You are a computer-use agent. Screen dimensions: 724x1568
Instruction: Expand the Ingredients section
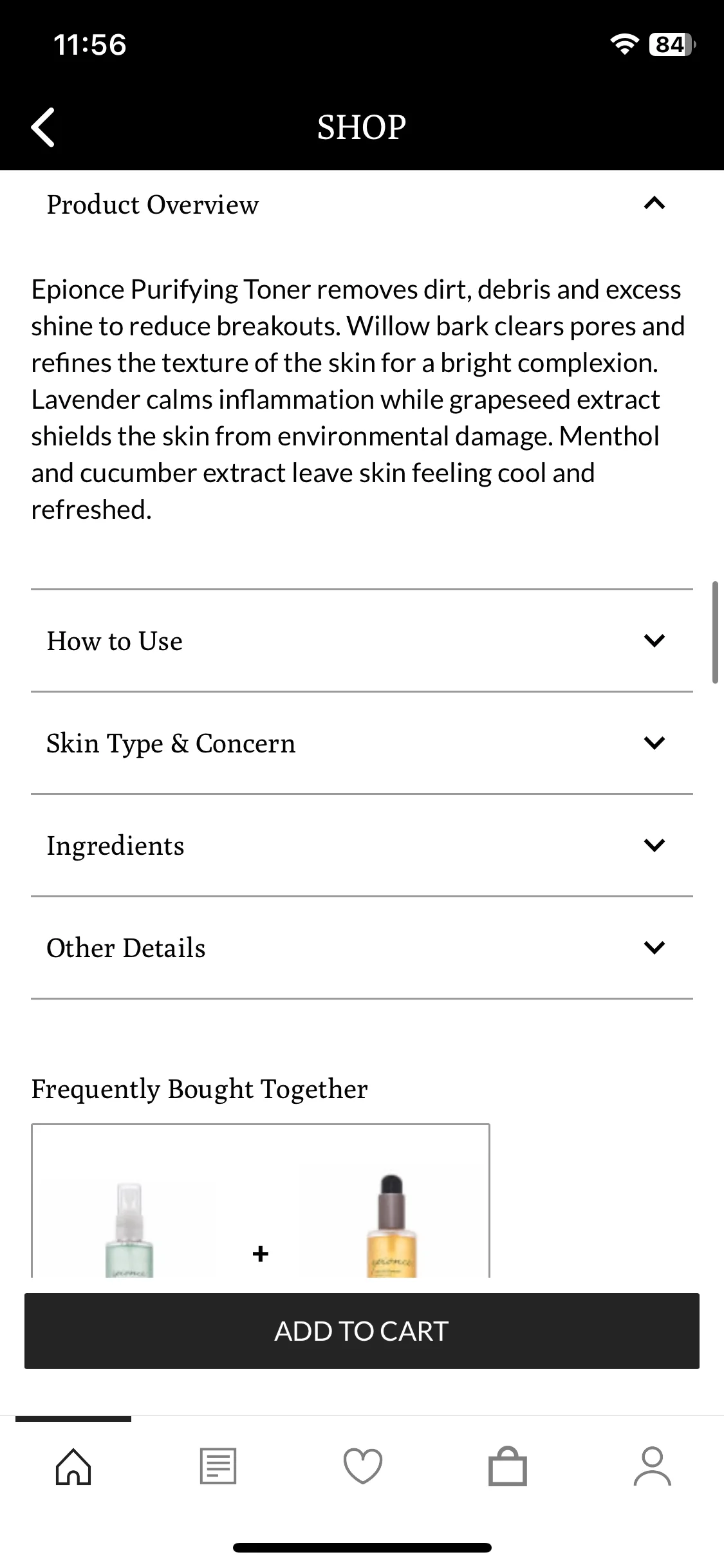[x=362, y=846]
